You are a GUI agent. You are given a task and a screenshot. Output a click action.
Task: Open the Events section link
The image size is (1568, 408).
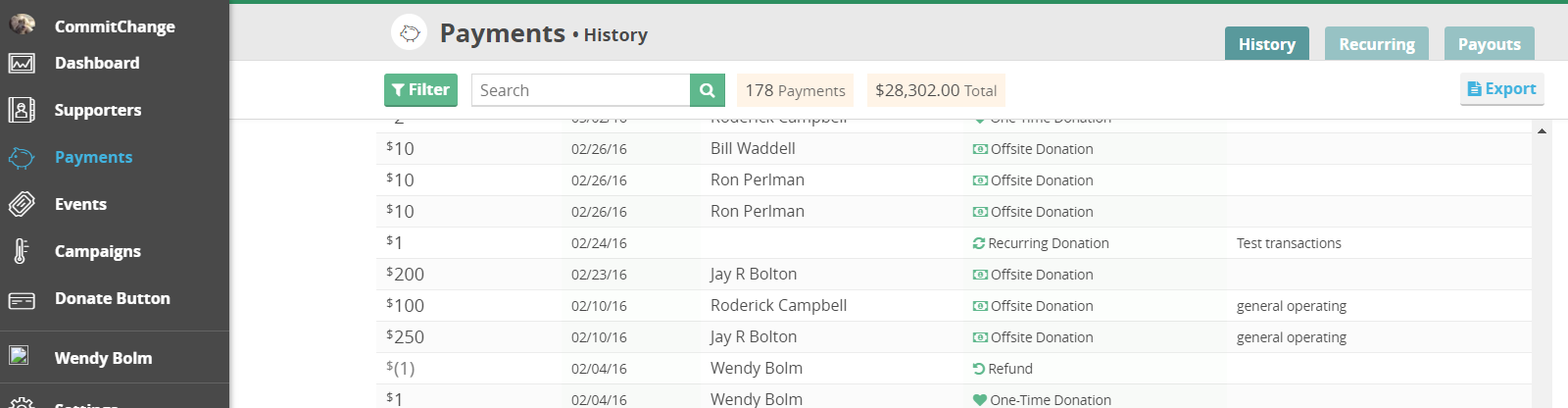80,204
